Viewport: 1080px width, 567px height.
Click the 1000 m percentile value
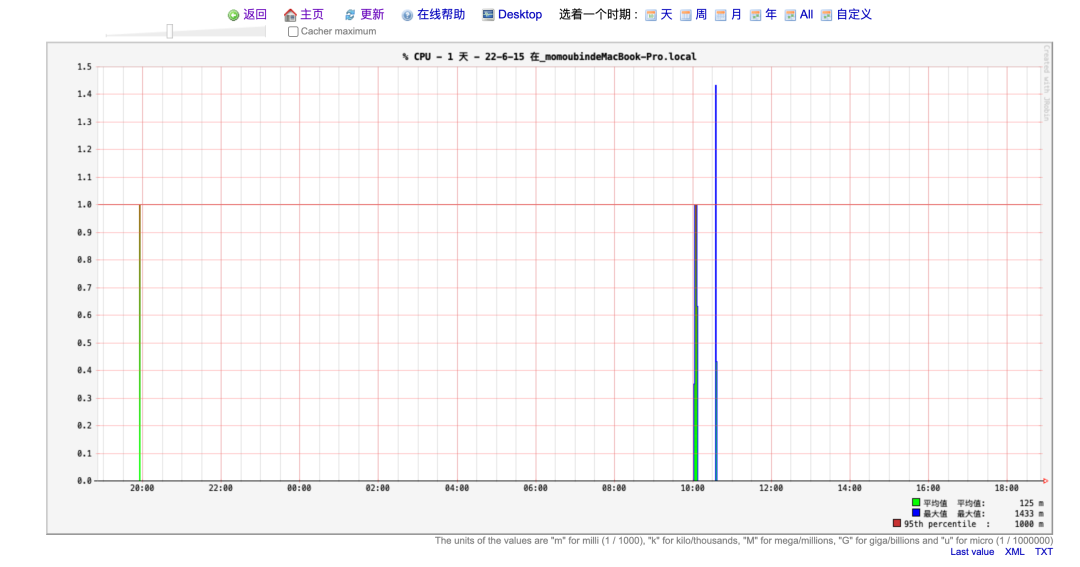pos(1029,524)
